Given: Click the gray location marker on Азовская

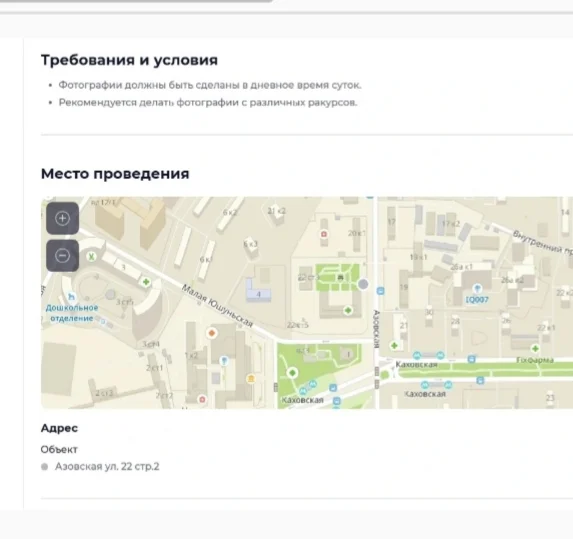Looking at the screenshot, I should point(363,284).
